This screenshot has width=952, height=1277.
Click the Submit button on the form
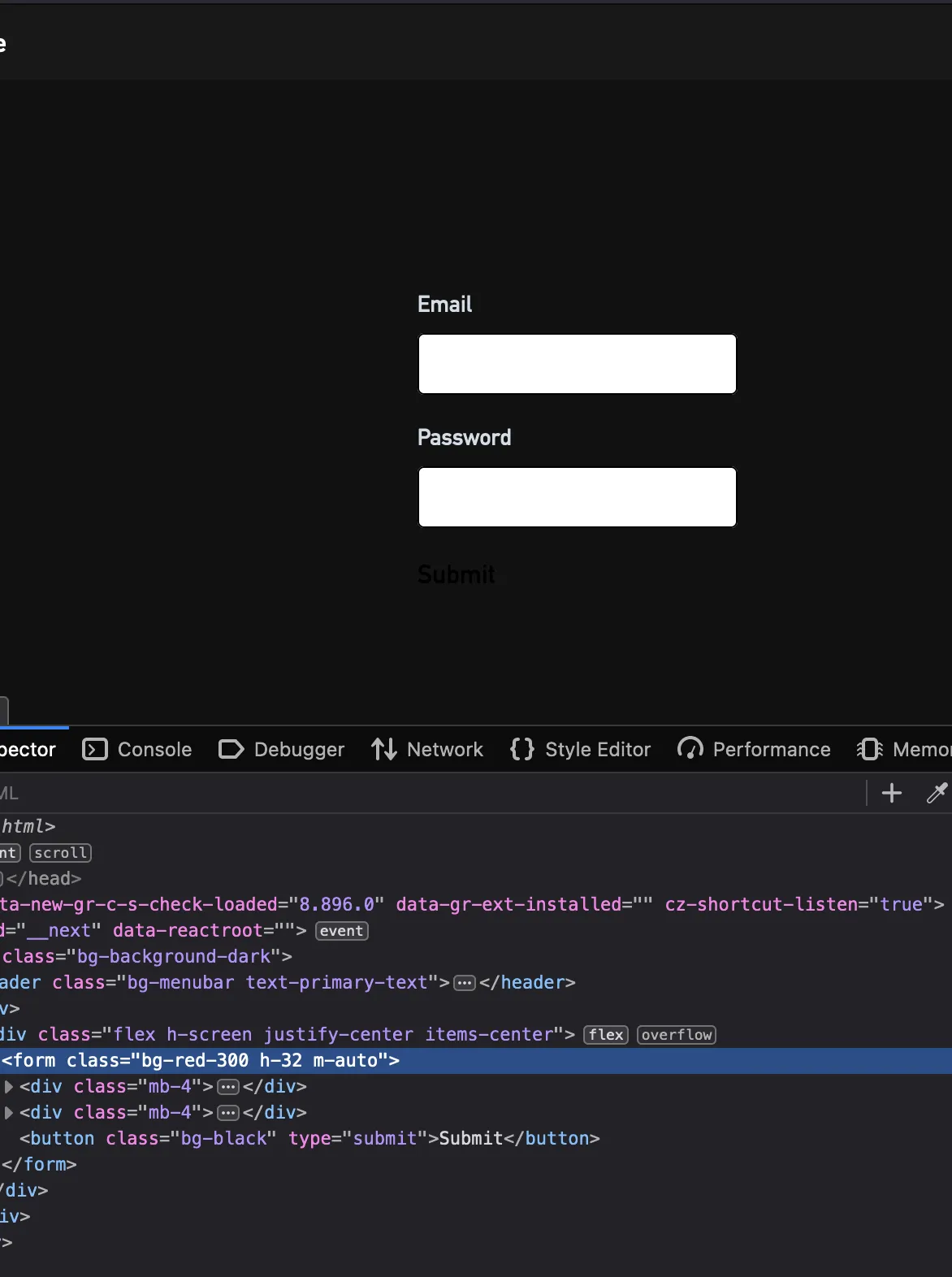tap(457, 574)
